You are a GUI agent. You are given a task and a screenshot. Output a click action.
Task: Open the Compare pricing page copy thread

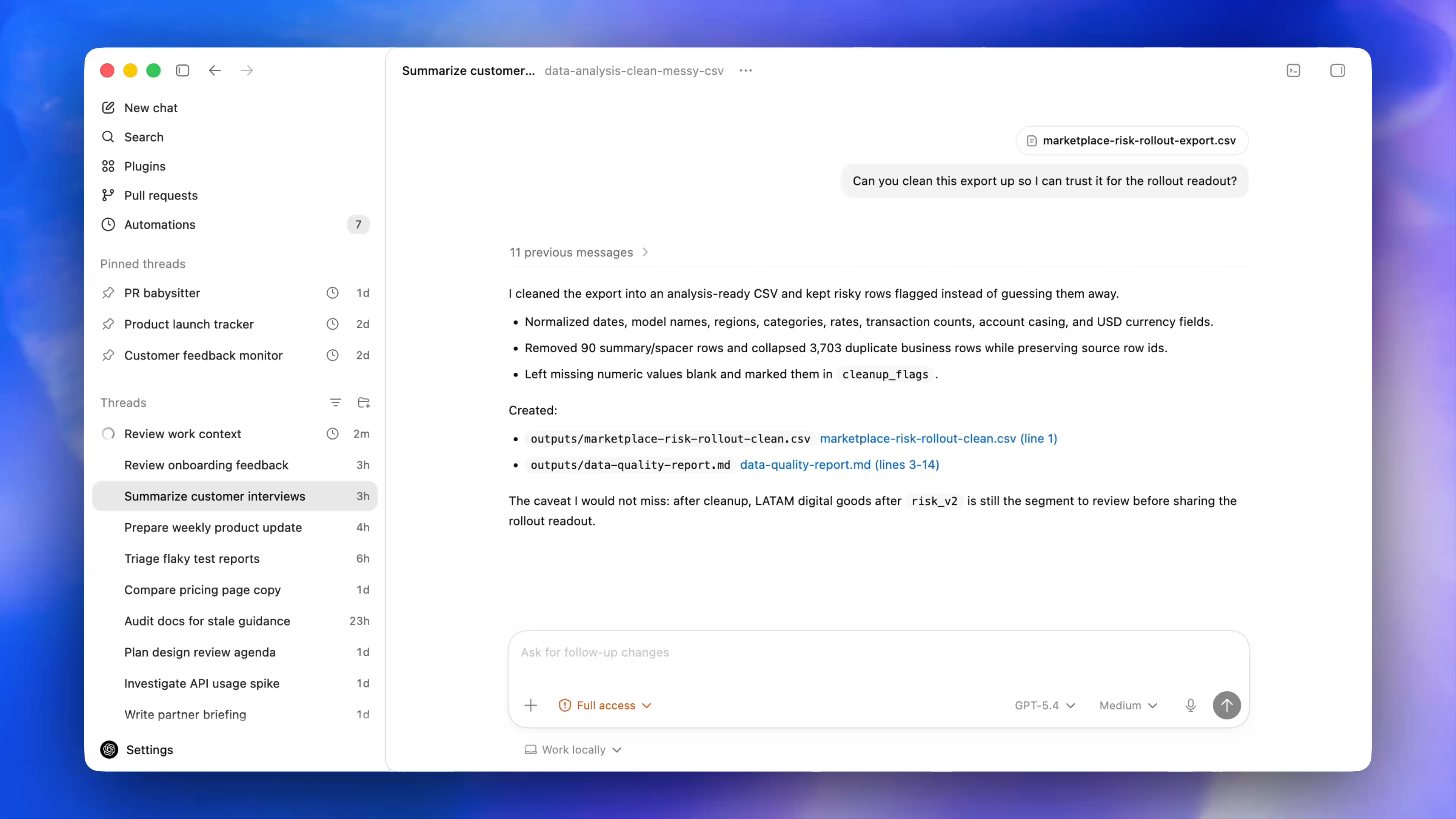(235, 590)
